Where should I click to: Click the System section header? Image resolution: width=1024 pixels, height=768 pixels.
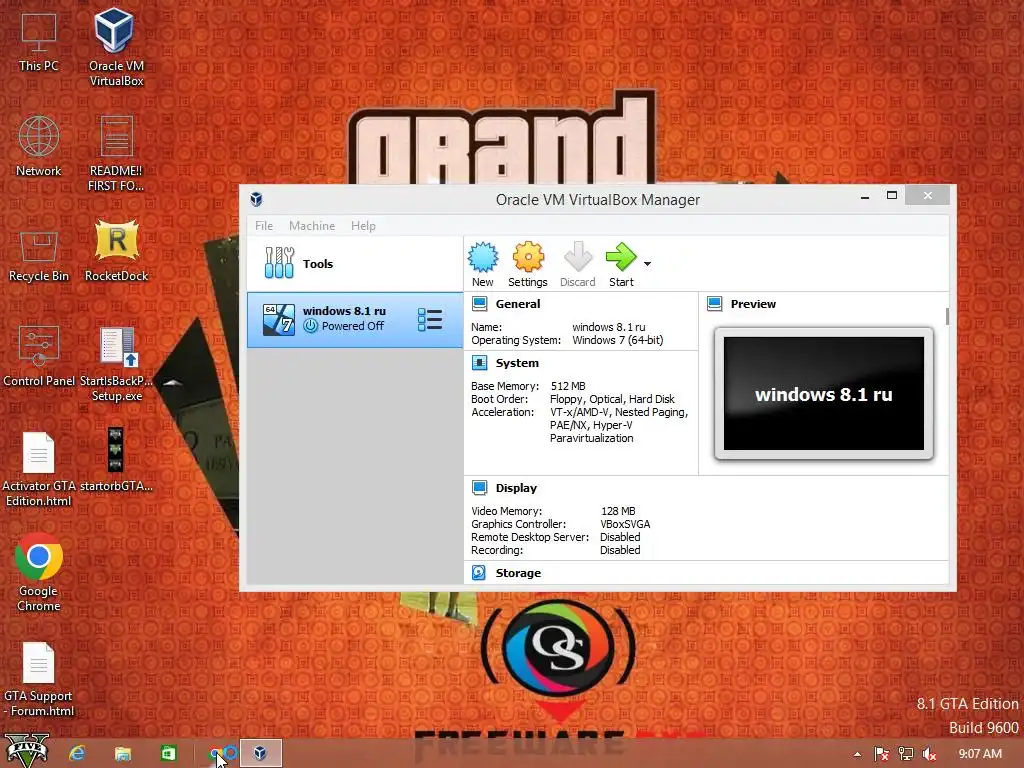click(x=517, y=363)
